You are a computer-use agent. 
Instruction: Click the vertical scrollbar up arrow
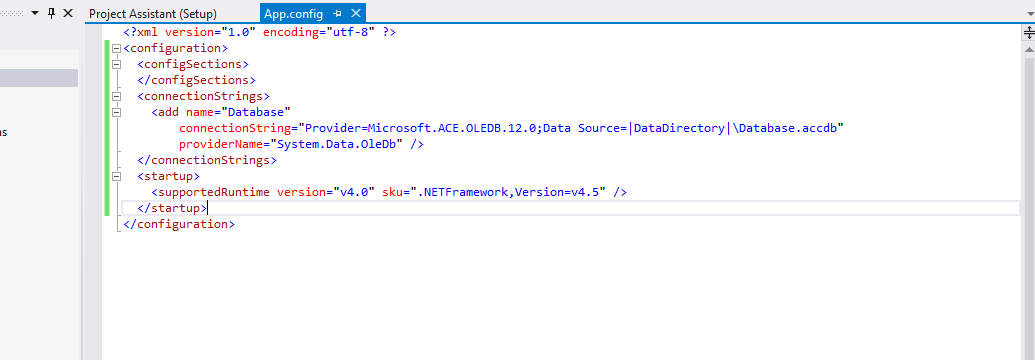pos(1028,50)
